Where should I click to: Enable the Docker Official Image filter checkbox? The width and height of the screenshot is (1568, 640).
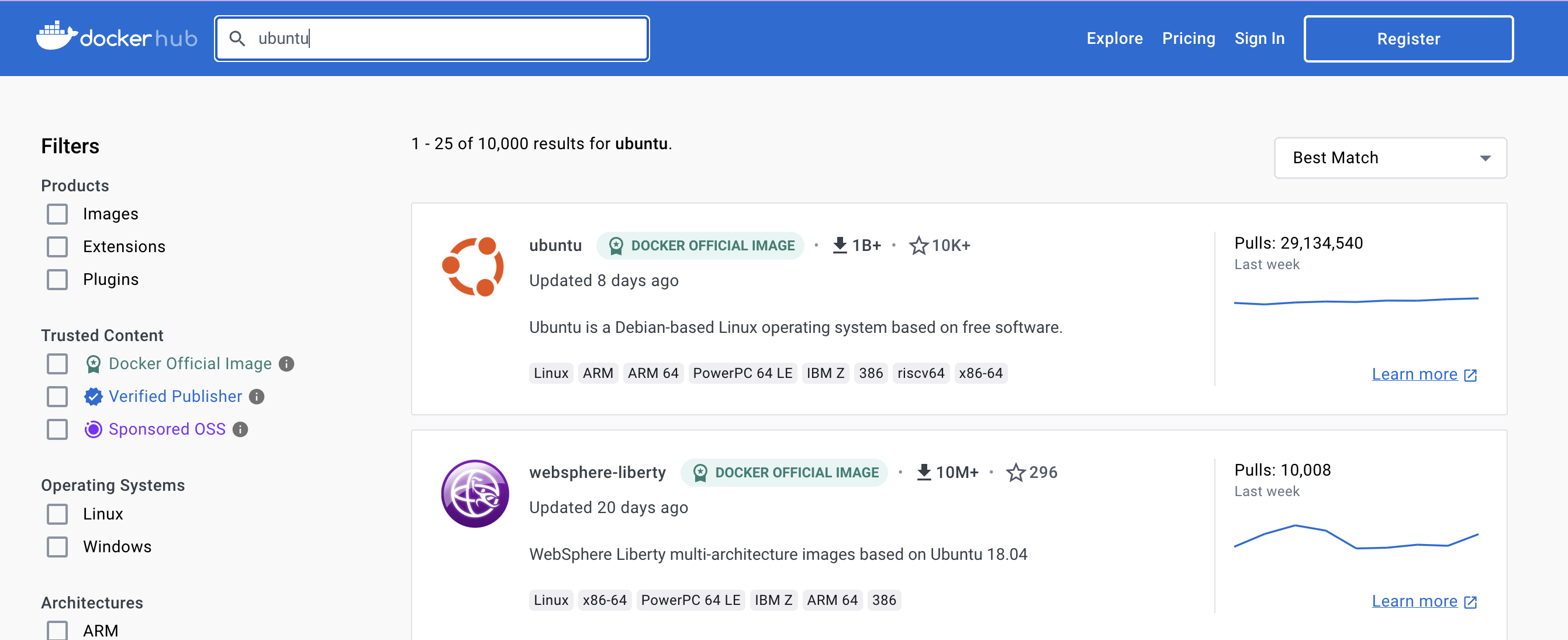(x=57, y=363)
